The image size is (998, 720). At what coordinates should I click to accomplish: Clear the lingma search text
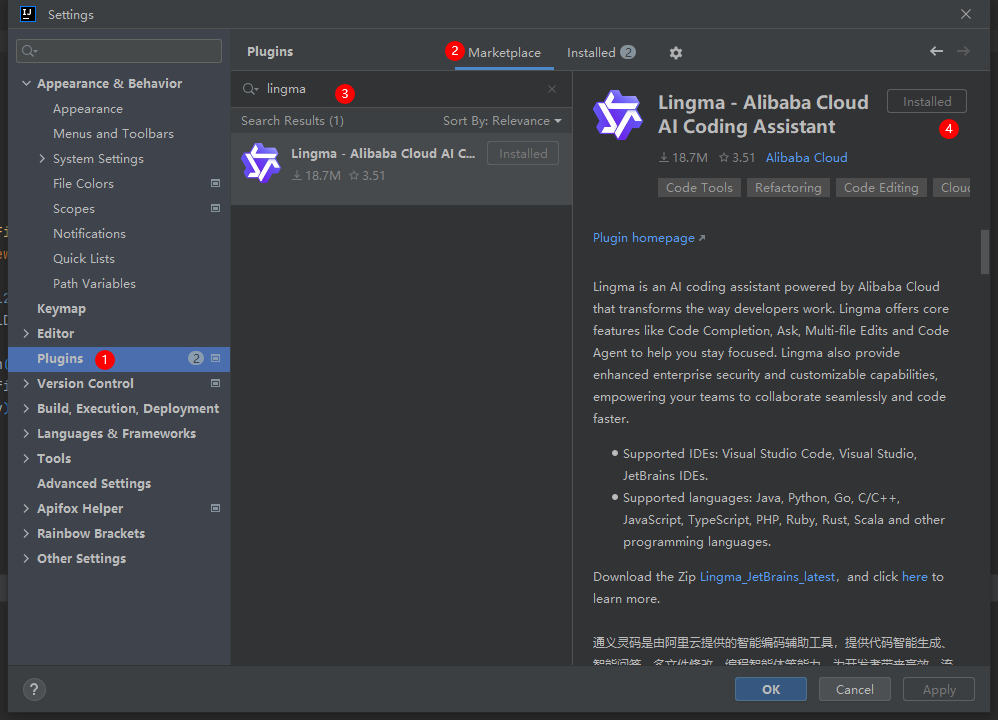[552, 89]
